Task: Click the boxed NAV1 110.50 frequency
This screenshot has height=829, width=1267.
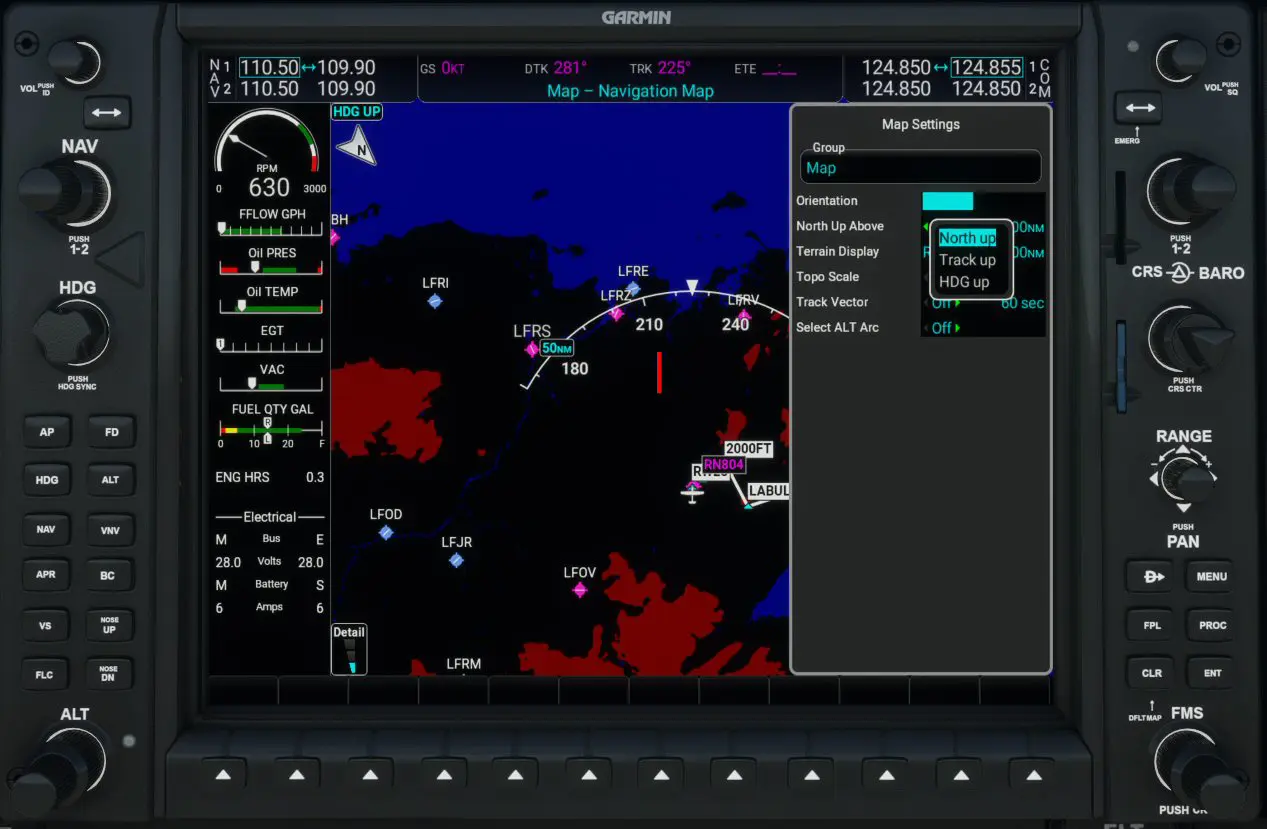Action: (x=269, y=68)
